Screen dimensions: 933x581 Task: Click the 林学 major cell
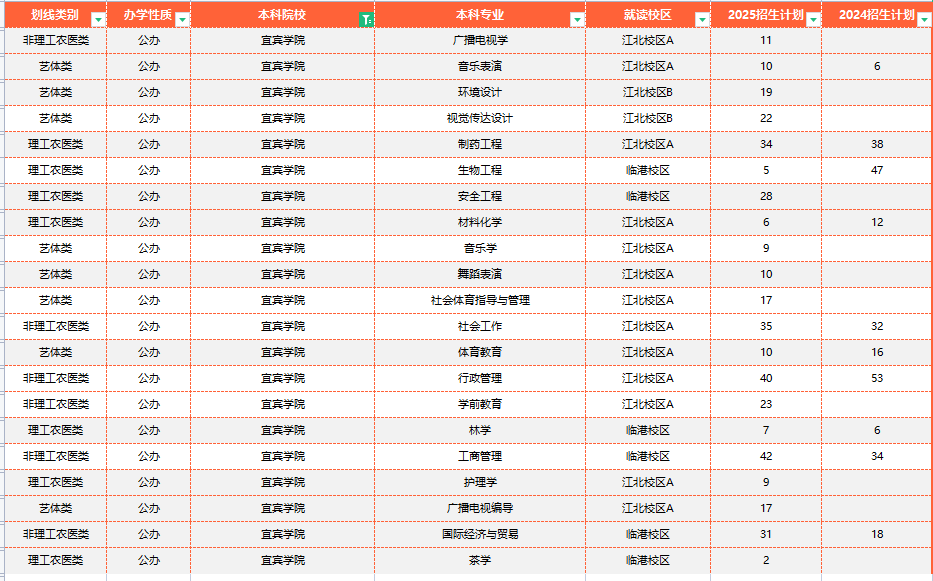pyautogui.click(x=480, y=430)
